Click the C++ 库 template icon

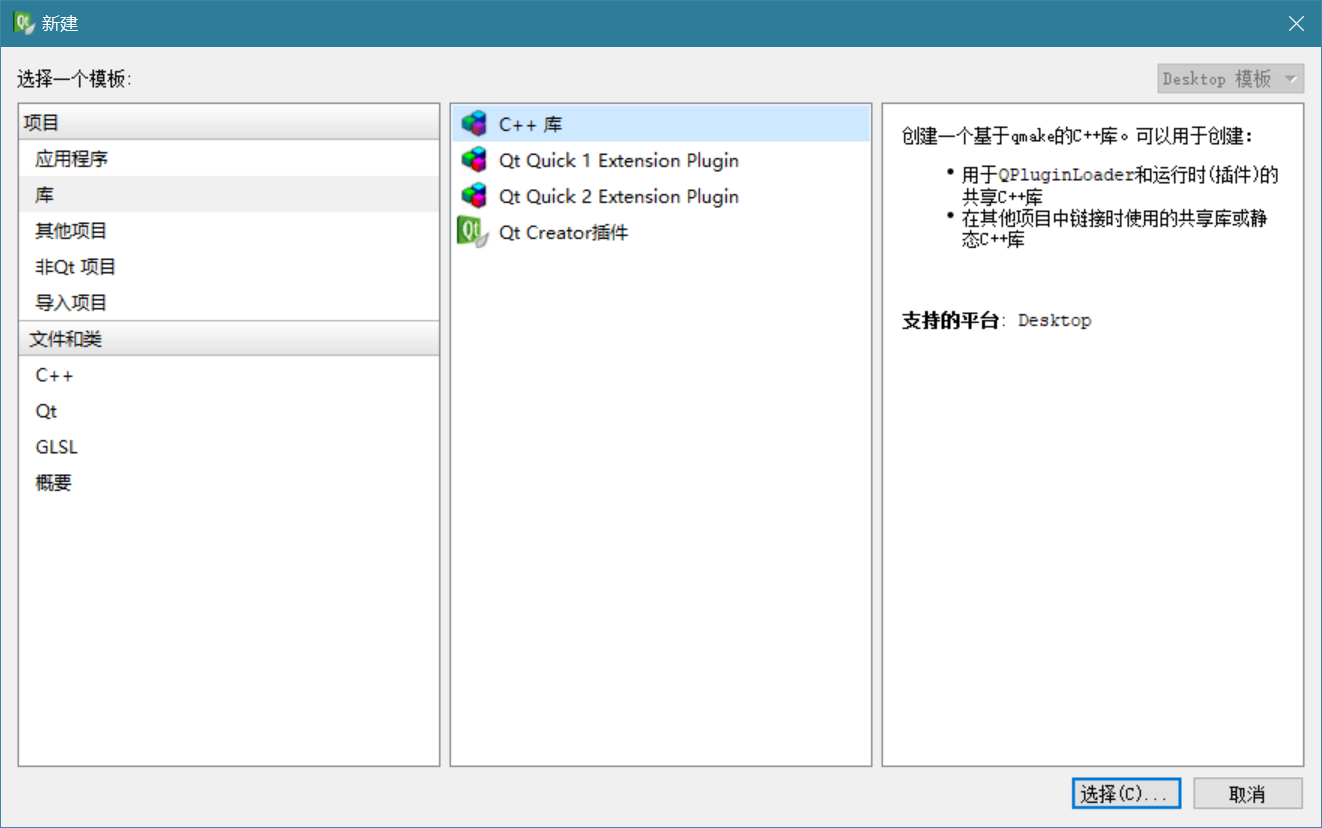[474, 124]
